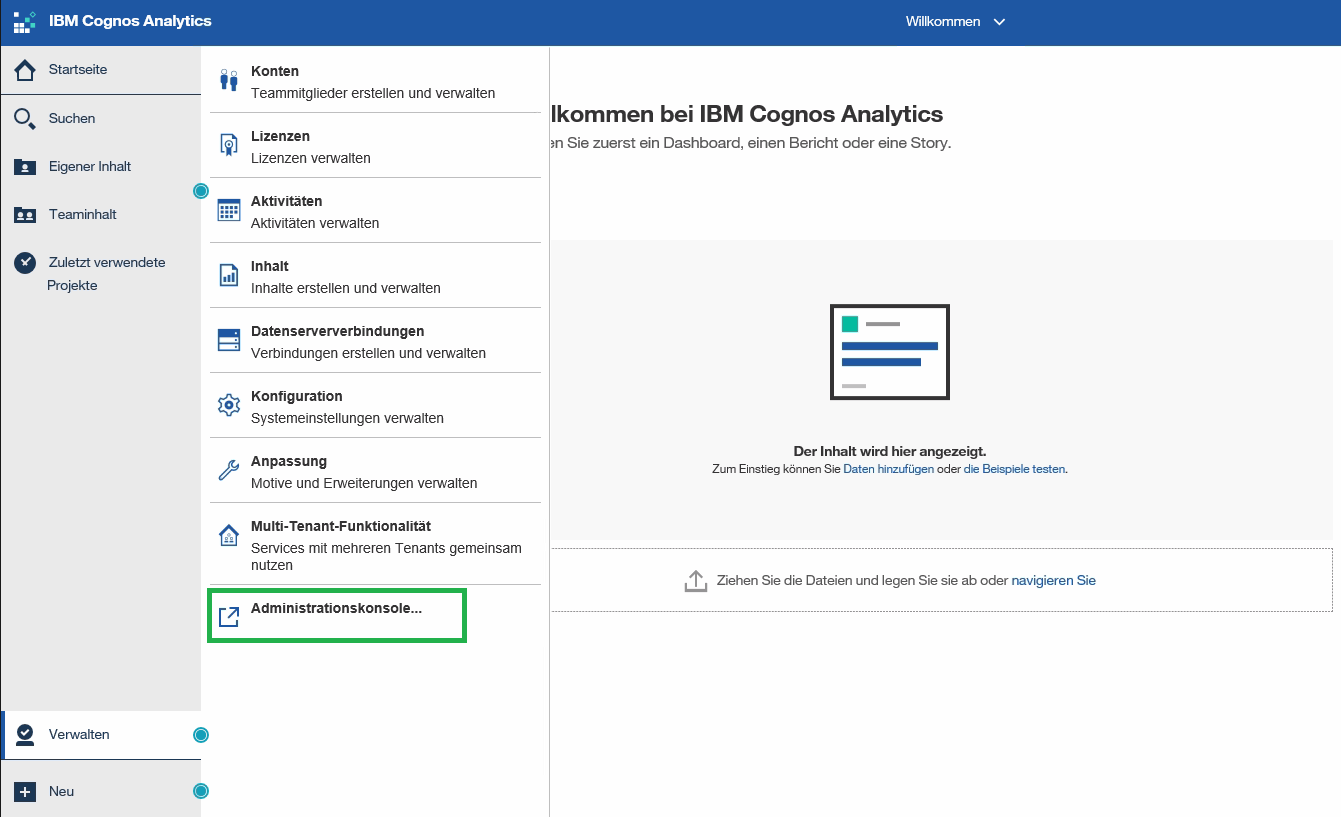Viewport: 1341px width, 817px height.
Task: Expand the Willkommen dropdown chevron
Action: [x=999, y=22]
